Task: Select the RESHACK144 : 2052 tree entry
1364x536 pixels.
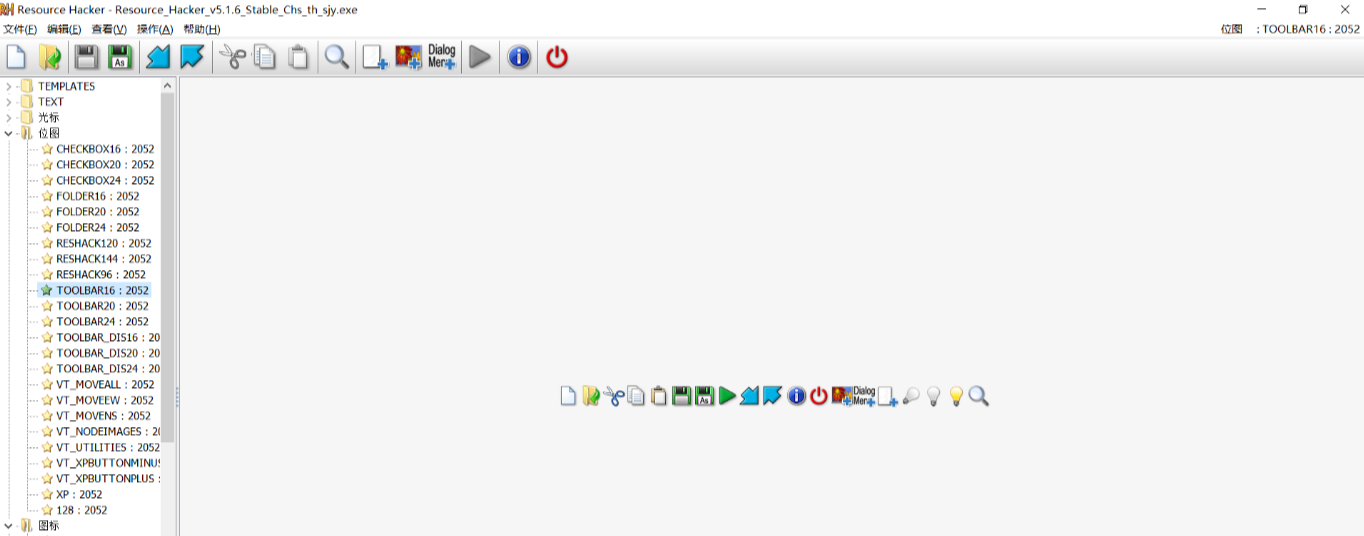Action: (x=103, y=259)
